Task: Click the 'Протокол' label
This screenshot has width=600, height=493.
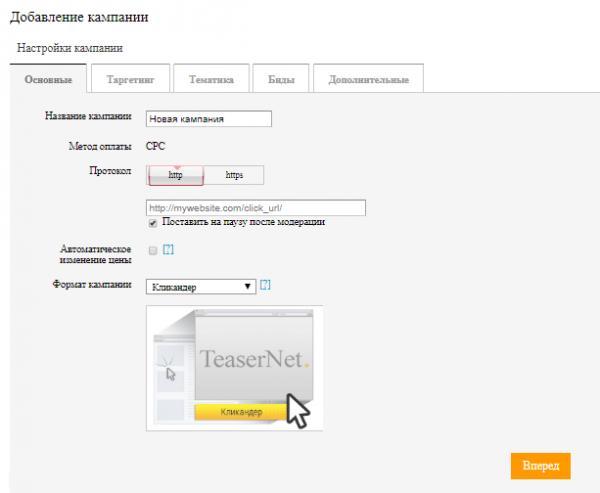Action: [x=110, y=170]
